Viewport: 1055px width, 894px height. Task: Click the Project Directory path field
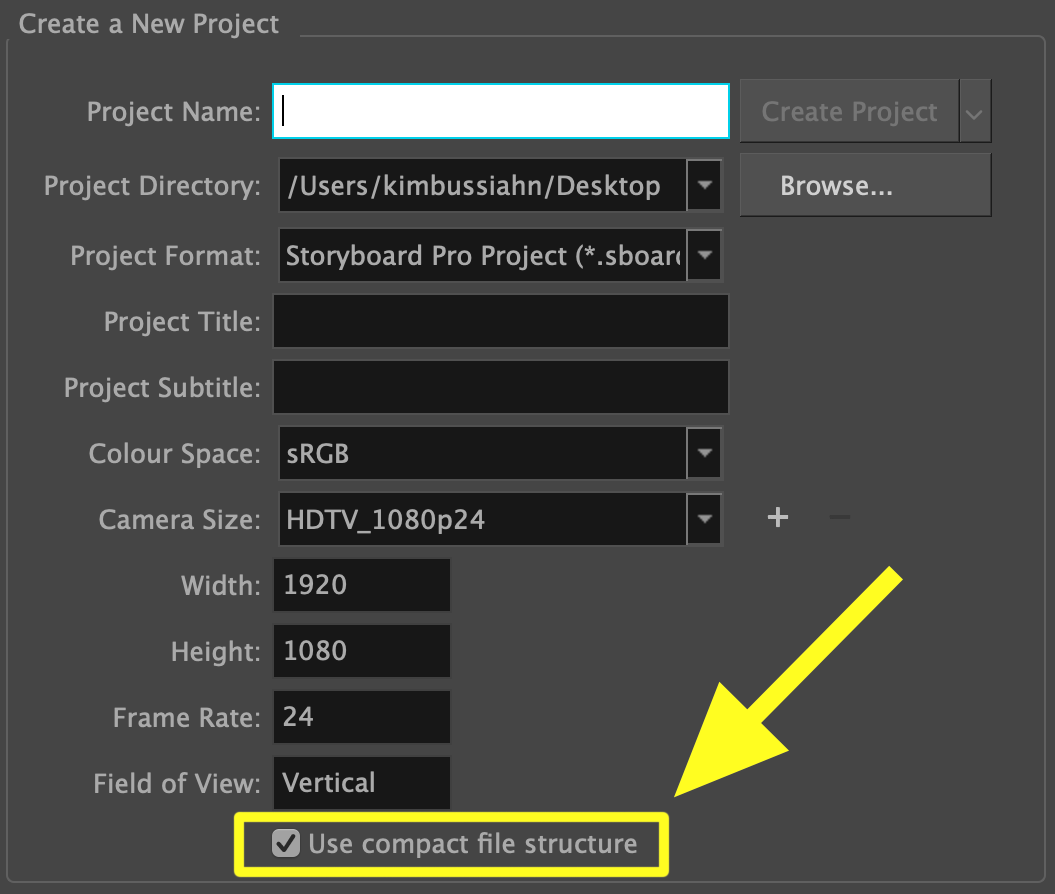(482, 186)
